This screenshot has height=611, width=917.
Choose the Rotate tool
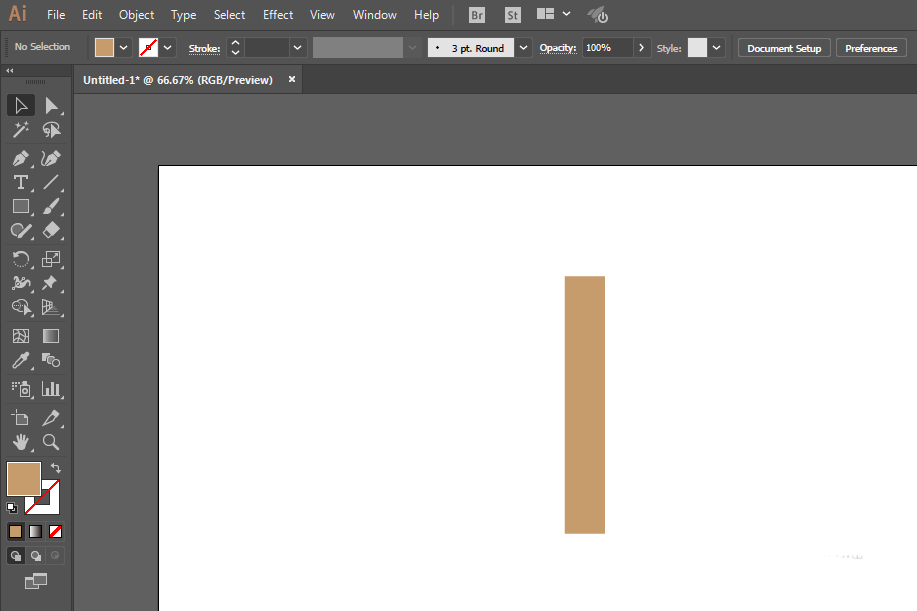[x=21, y=259]
